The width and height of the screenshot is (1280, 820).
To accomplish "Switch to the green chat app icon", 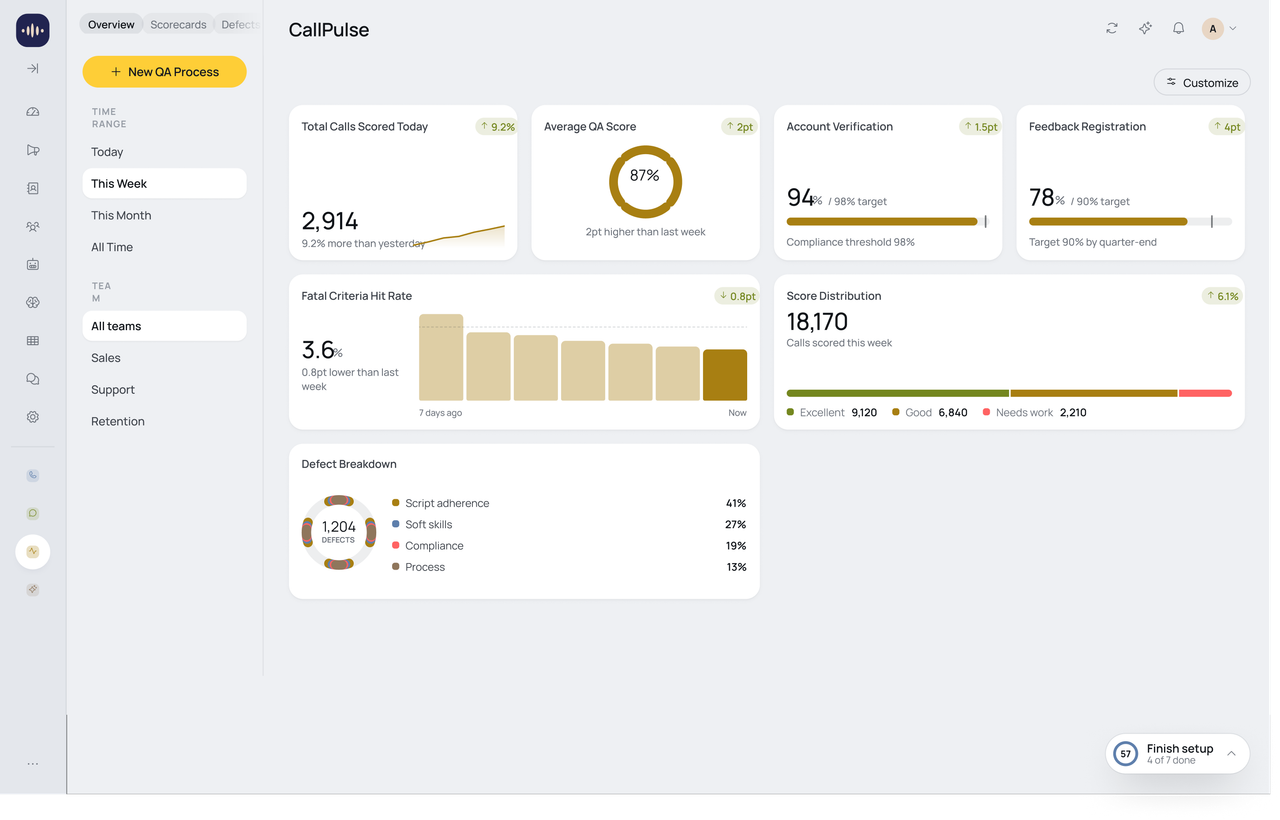I will (33, 514).
